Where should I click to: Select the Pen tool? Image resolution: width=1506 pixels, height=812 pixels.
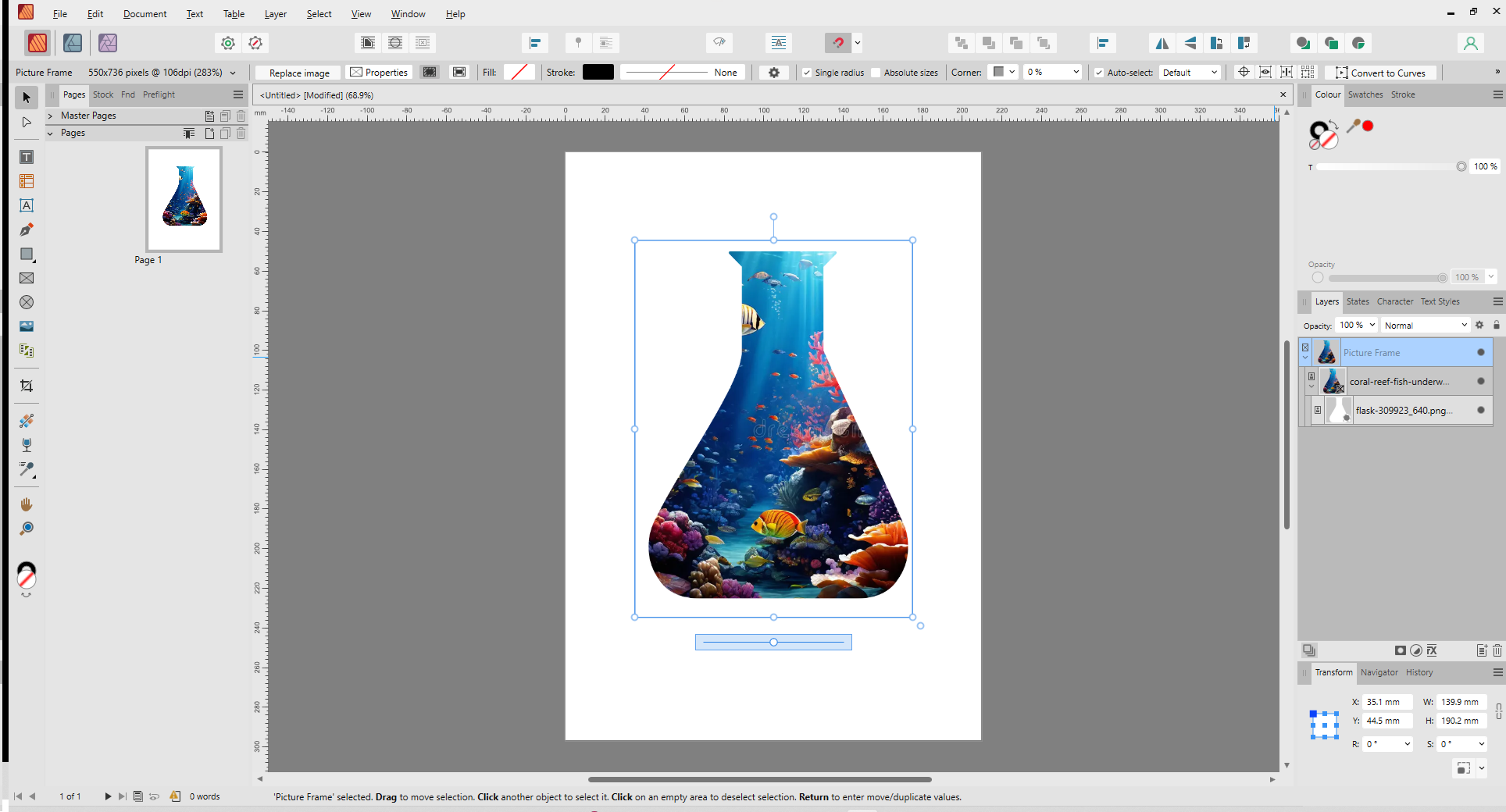(27, 230)
